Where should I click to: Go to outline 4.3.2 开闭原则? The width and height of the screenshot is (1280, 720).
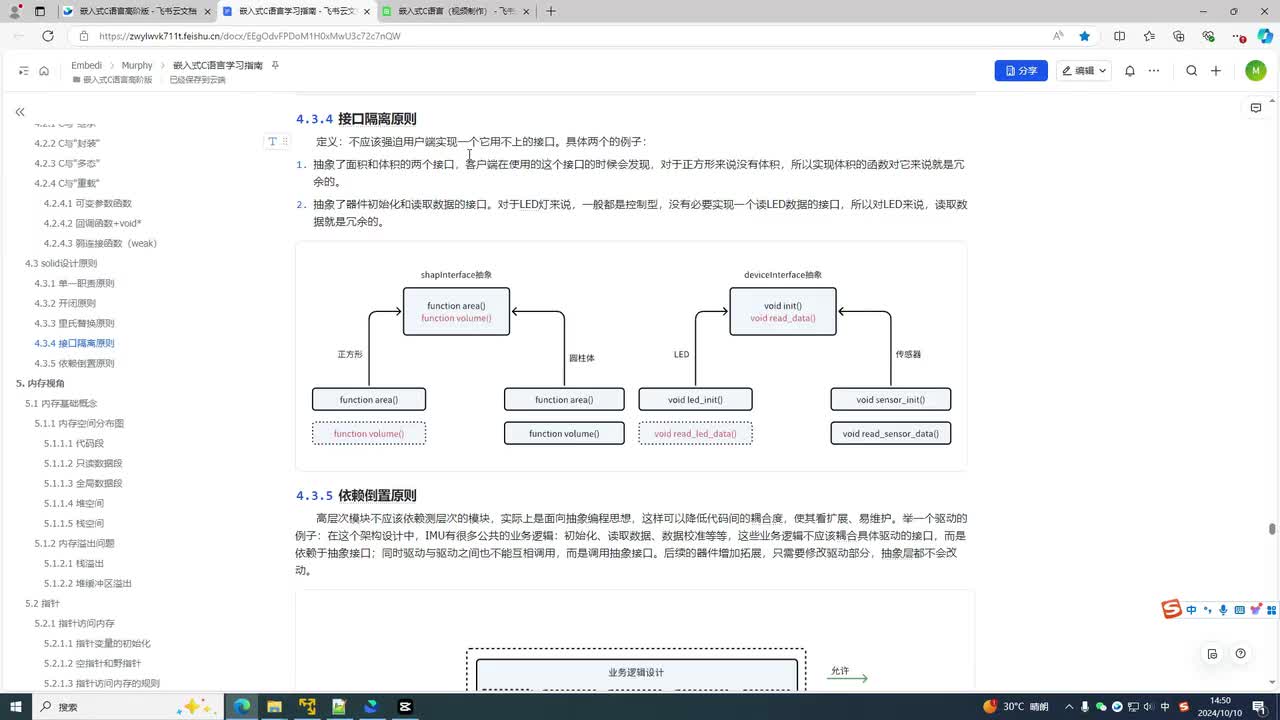point(65,303)
